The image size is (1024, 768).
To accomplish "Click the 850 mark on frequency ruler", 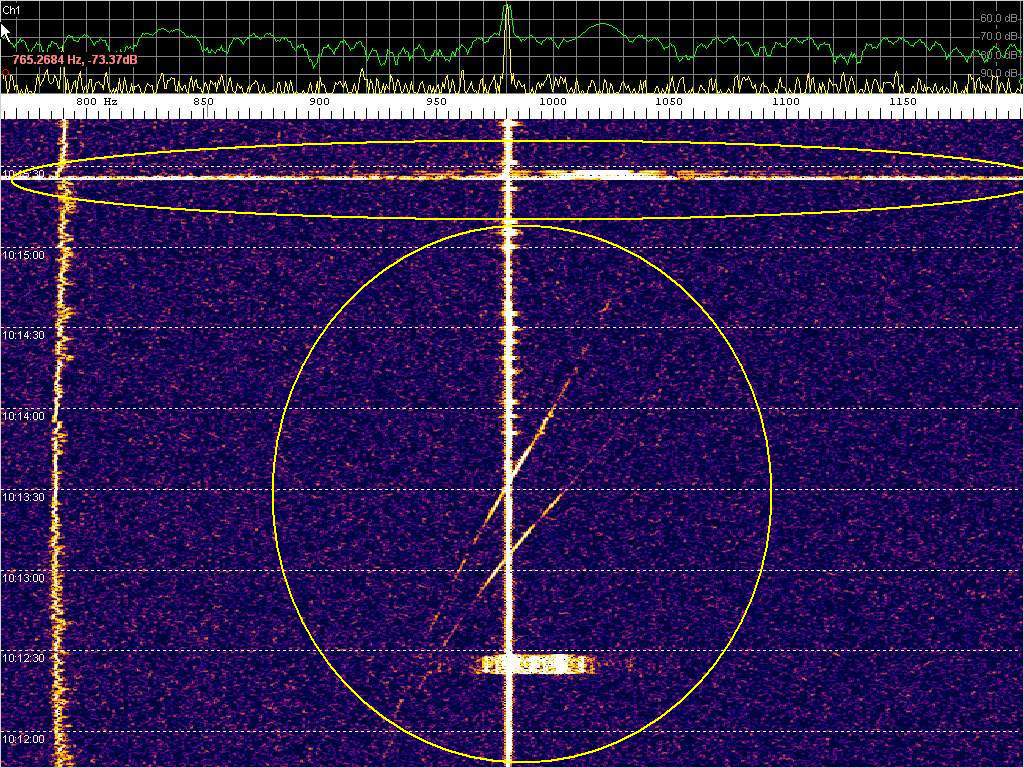I will [x=203, y=102].
